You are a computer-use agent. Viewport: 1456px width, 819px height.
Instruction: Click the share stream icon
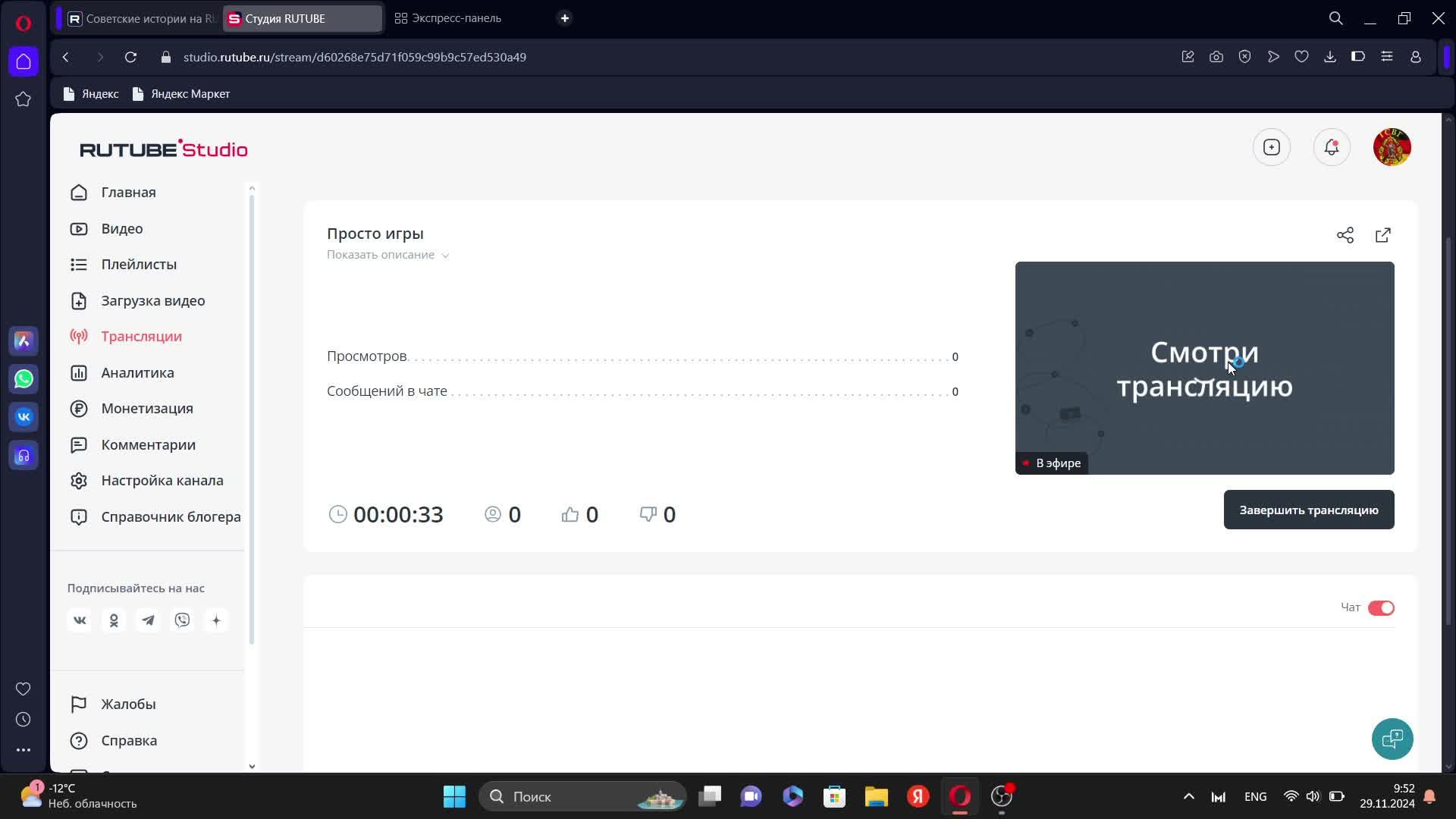1345,235
